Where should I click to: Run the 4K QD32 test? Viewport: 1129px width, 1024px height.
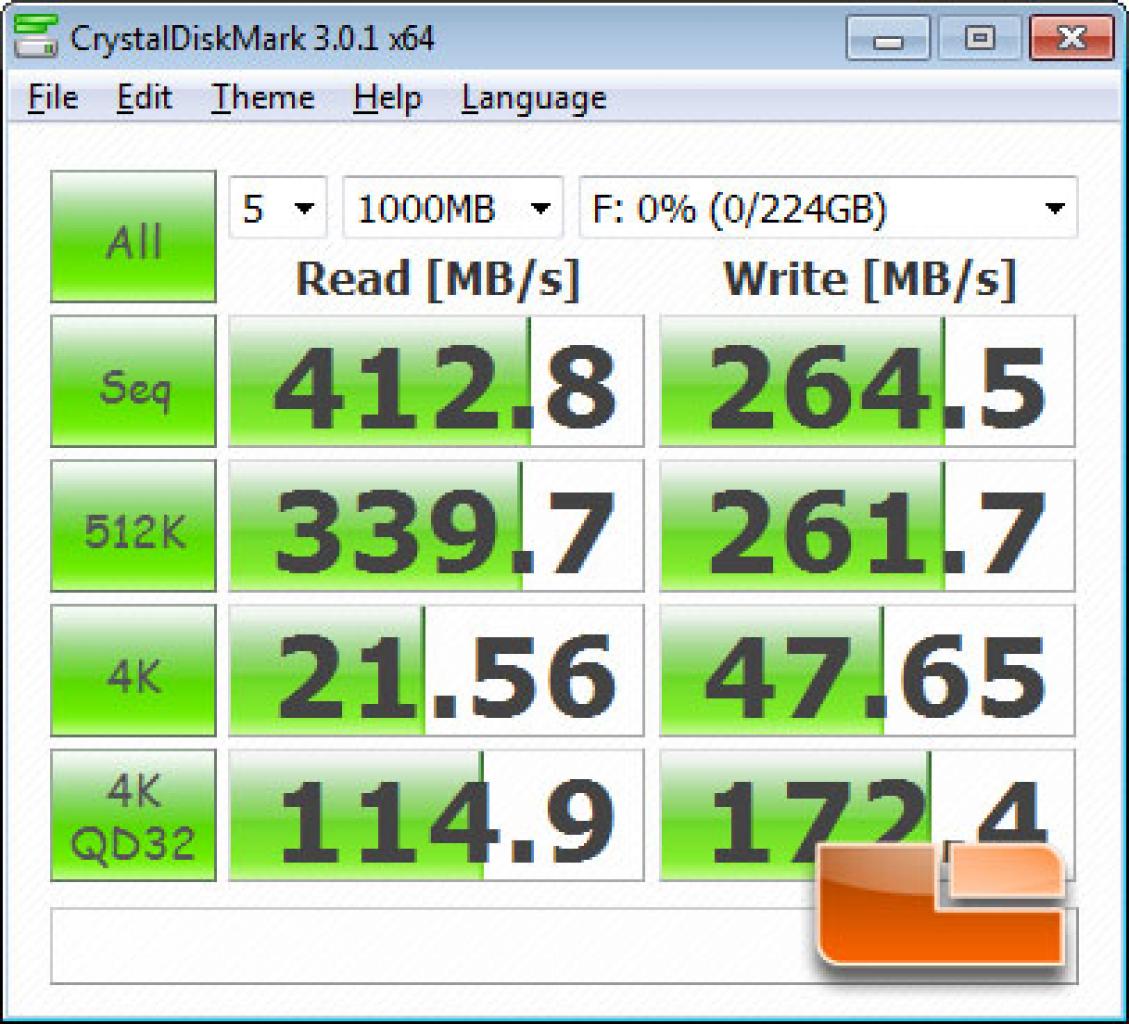point(133,815)
